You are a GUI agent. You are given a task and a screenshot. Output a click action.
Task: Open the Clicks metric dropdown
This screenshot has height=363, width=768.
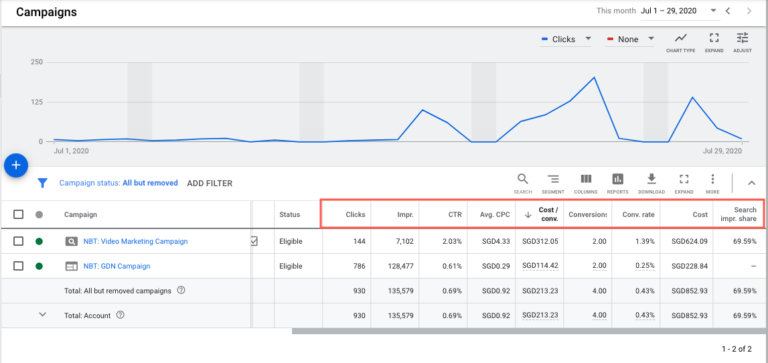(566, 39)
